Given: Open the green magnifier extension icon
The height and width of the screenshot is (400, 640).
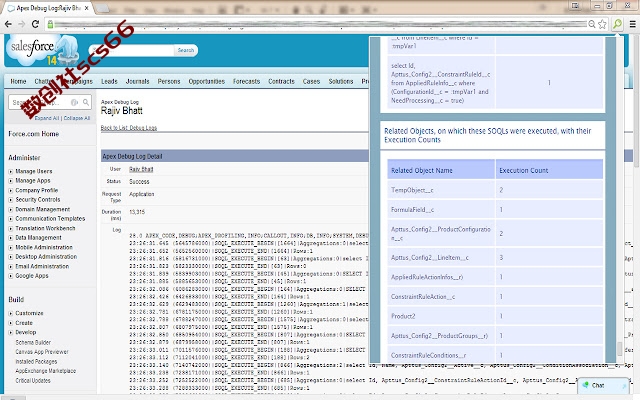Looking at the screenshot, I should [x=618, y=24].
